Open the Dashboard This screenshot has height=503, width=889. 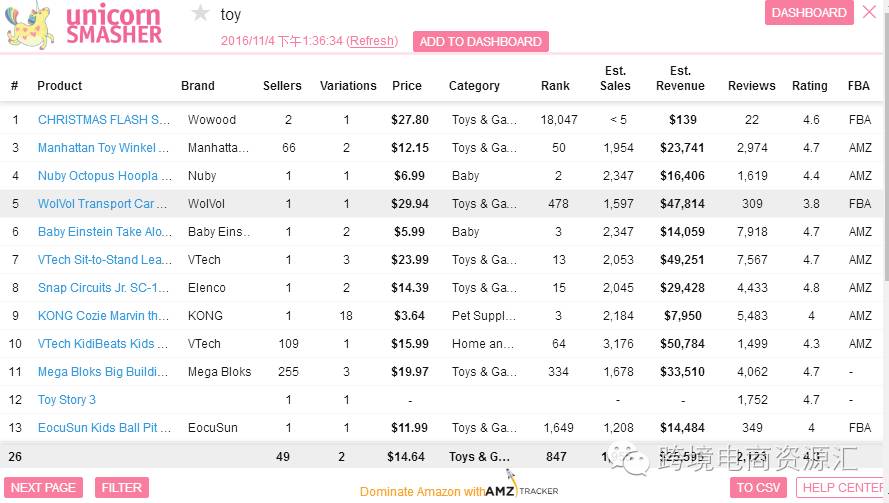[809, 13]
